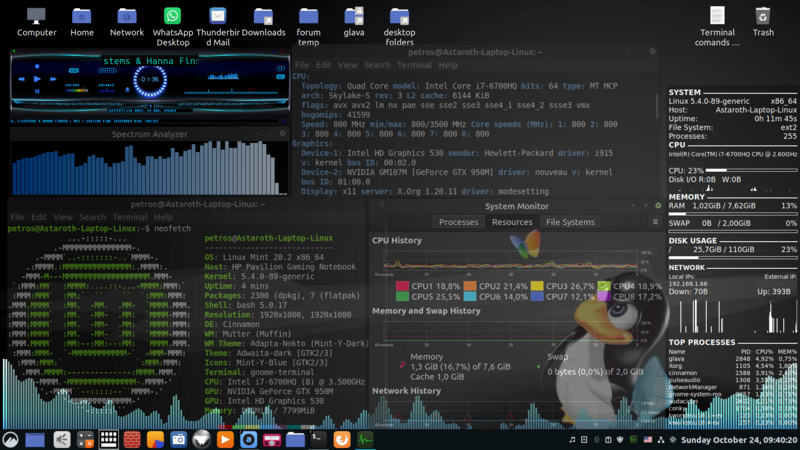Click the show desktop icon in the panel
The width and height of the screenshot is (800, 450).
pos(35,440)
